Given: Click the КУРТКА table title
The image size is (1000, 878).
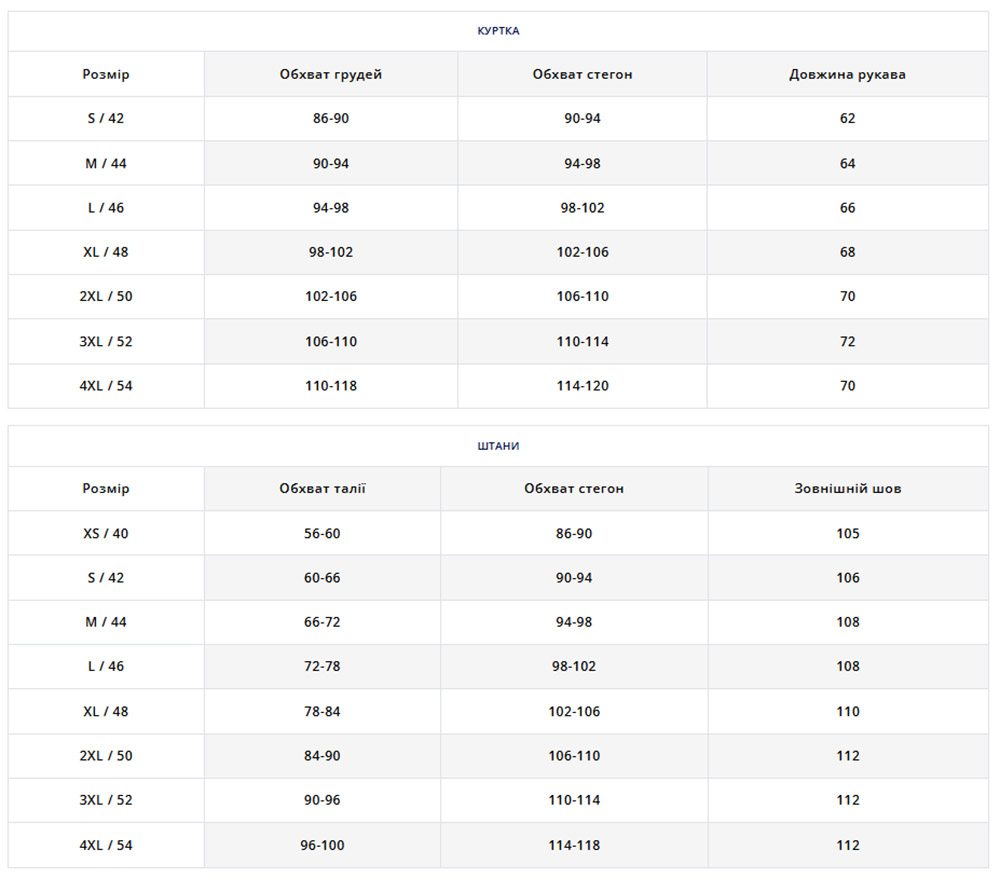Looking at the screenshot, I should [498, 31].
